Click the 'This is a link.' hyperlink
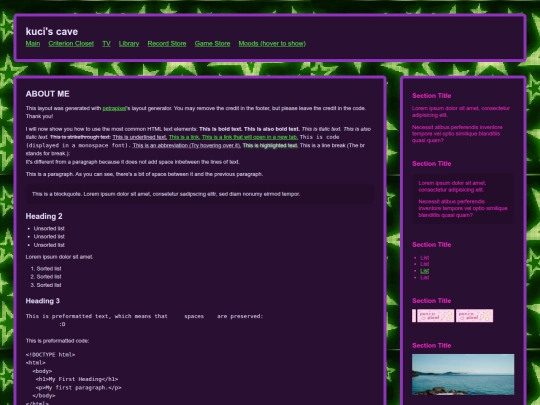The width and height of the screenshot is (540, 405). click(184, 137)
